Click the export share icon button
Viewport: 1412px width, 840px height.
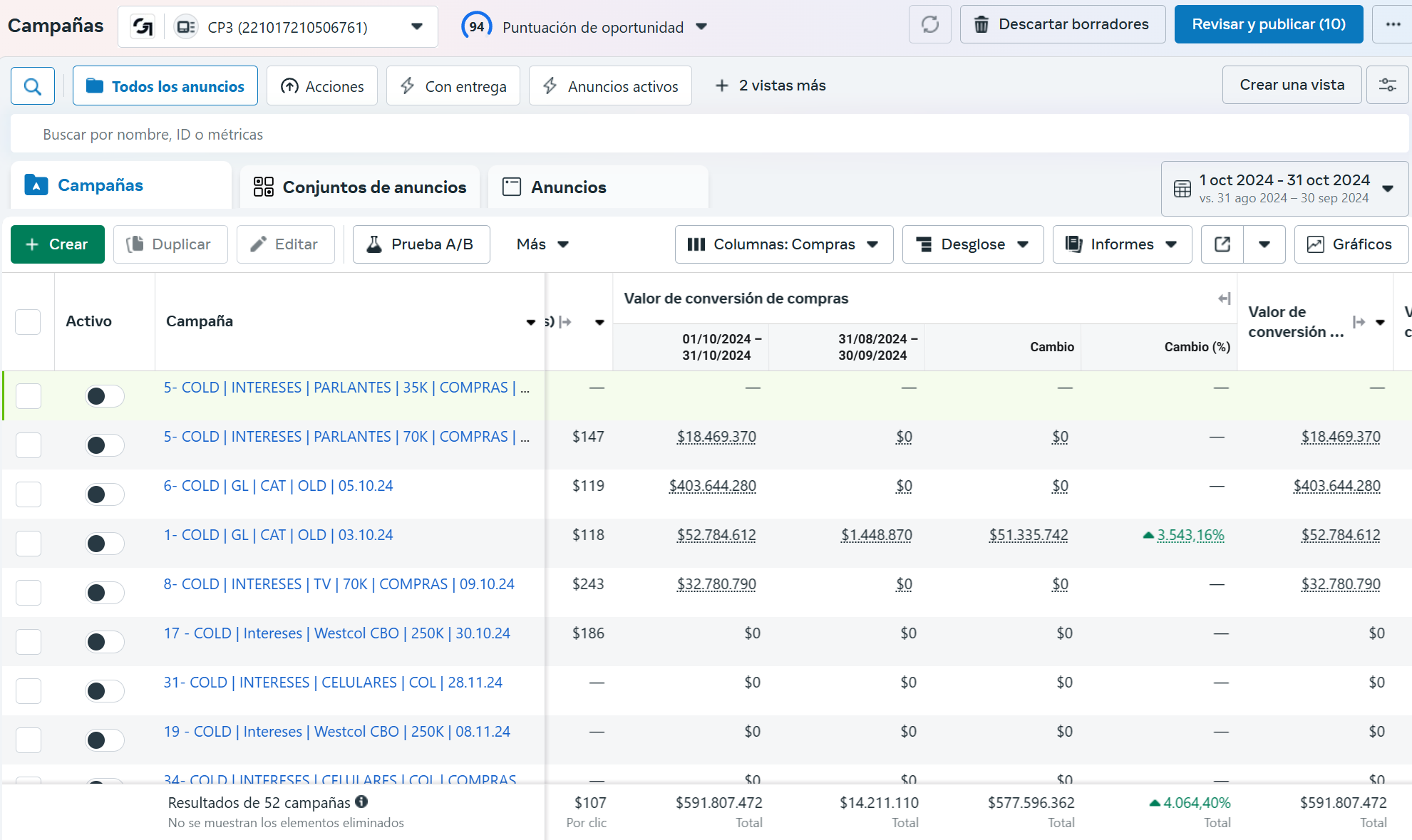point(1222,244)
